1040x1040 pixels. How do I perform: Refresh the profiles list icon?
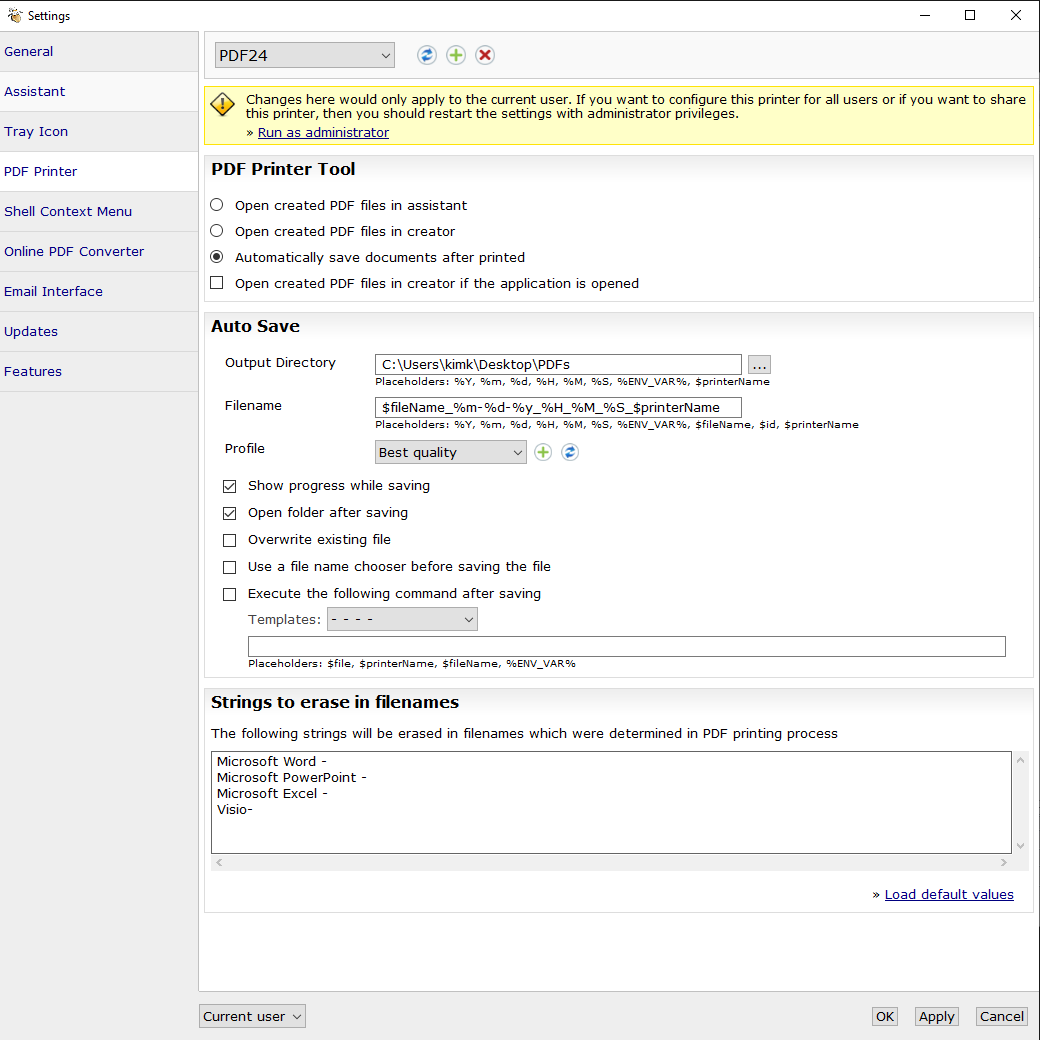570,452
